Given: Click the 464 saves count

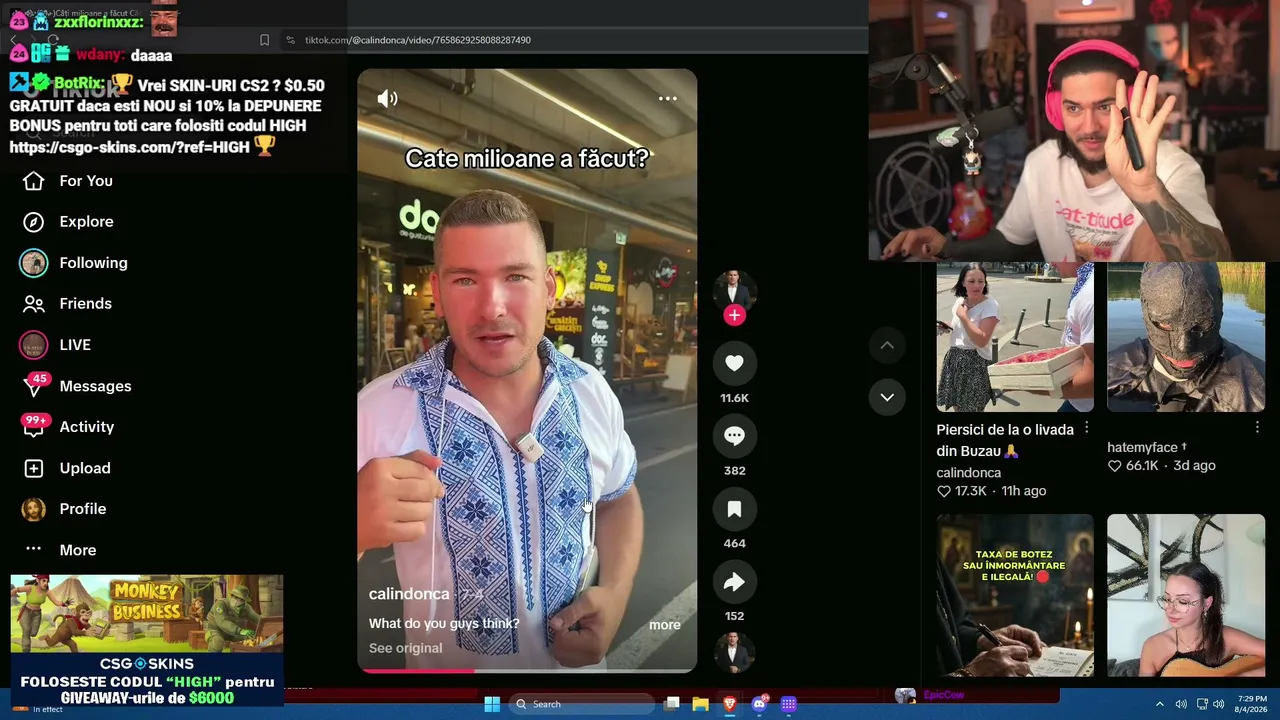Looking at the screenshot, I should click(734, 544).
